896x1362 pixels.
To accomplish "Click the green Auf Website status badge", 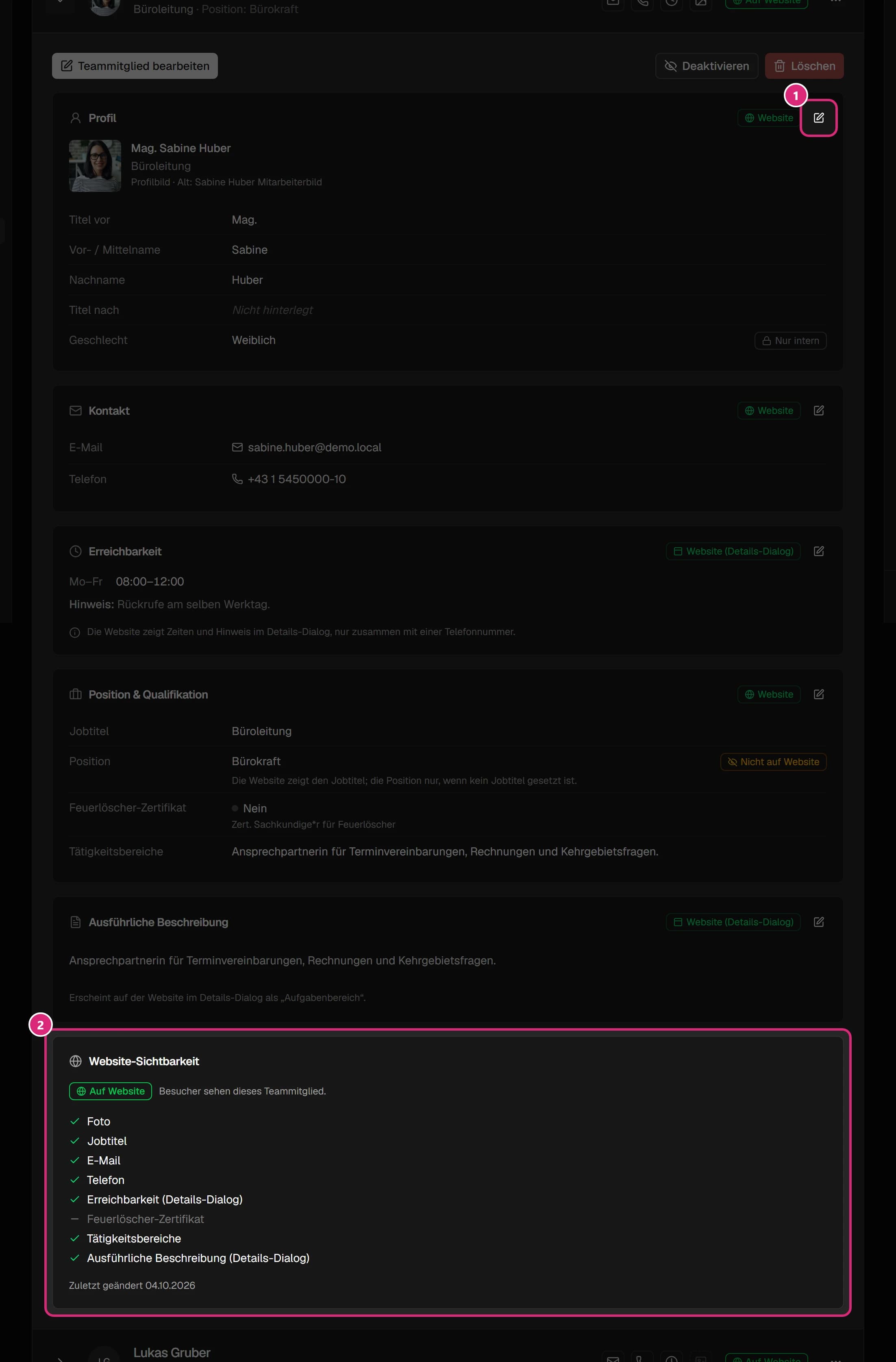I will click(x=111, y=1091).
